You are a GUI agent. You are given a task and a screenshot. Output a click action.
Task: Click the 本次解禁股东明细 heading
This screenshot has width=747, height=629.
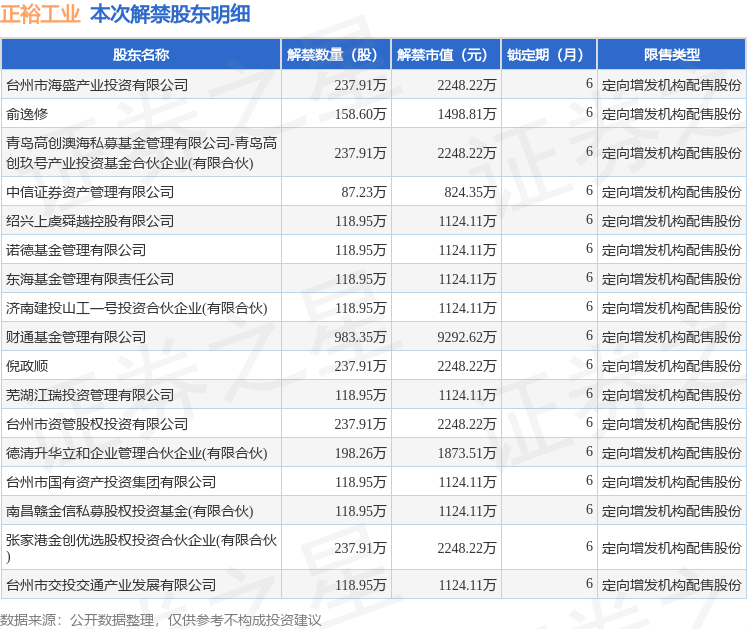[170, 14]
